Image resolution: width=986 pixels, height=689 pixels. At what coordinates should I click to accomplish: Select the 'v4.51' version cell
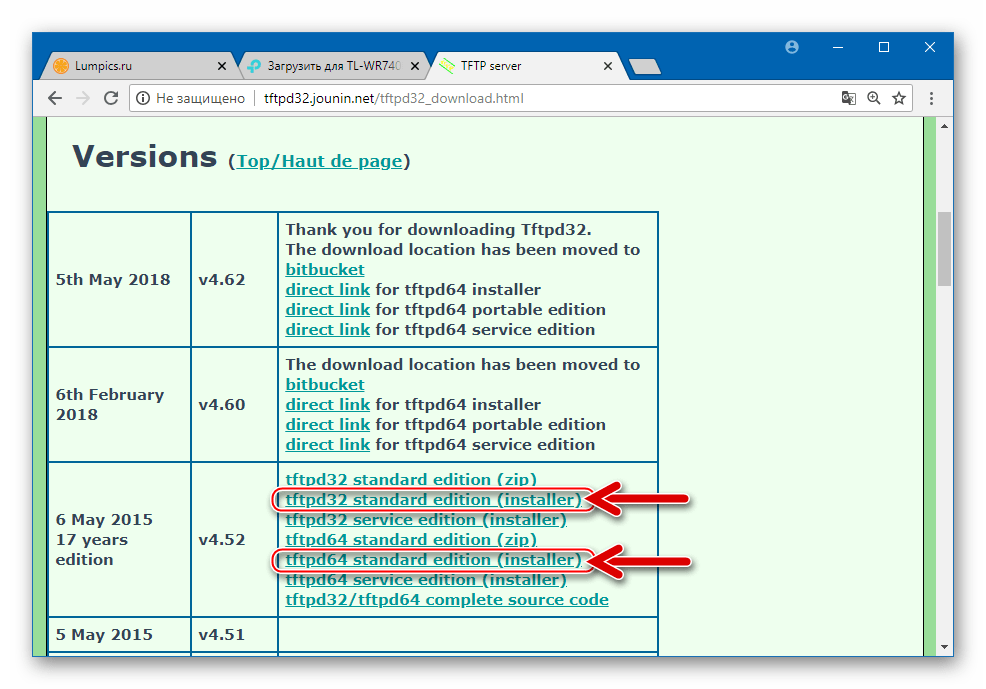point(235,635)
